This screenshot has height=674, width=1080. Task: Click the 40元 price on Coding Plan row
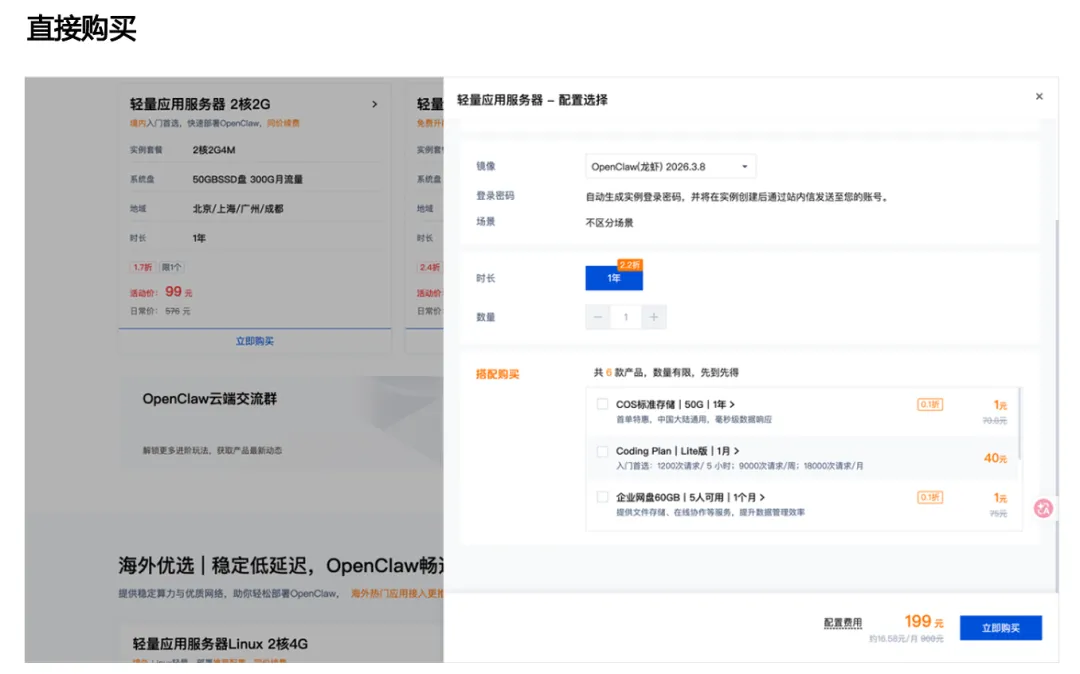[995, 458]
